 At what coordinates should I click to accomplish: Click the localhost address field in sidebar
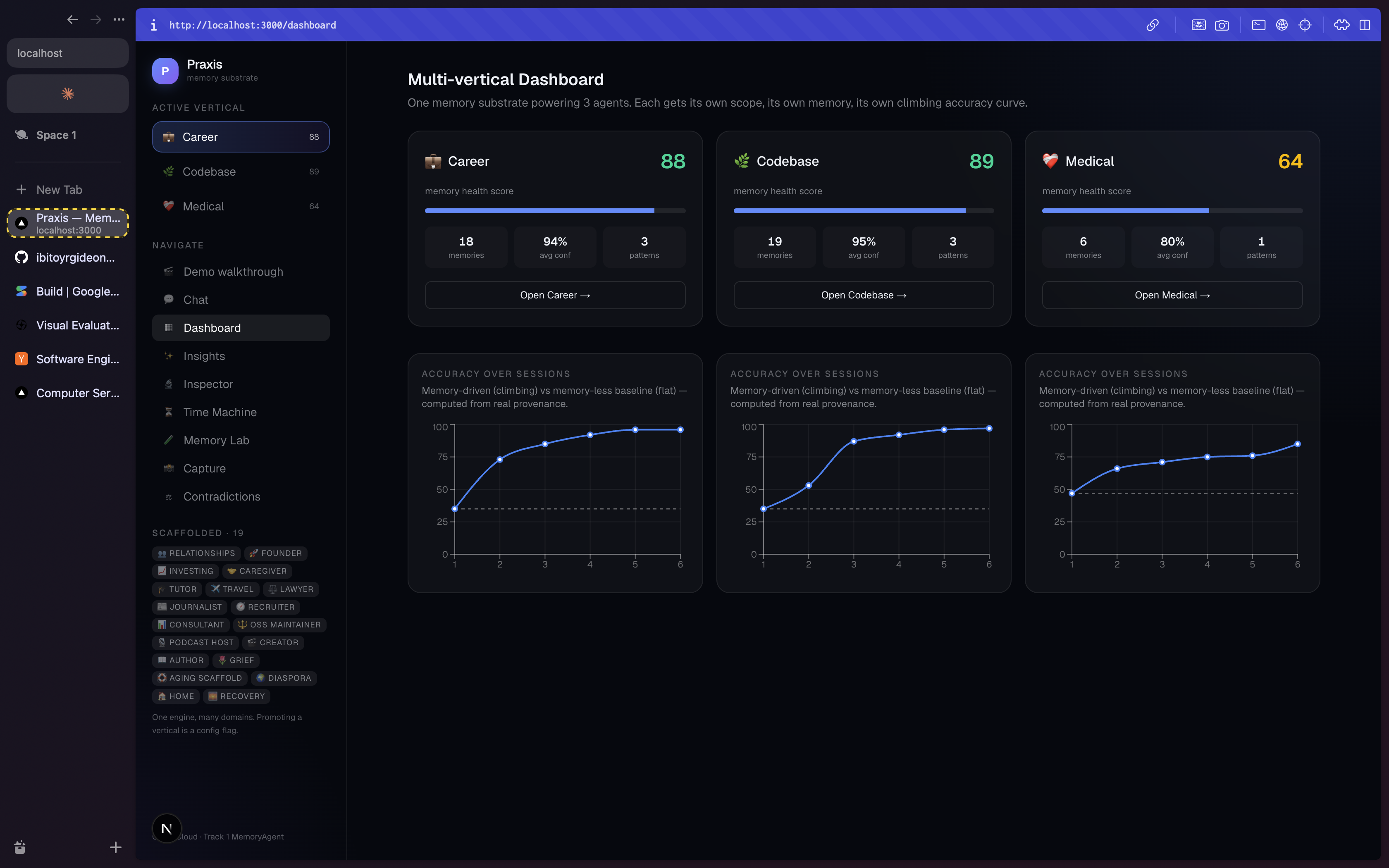[68, 53]
